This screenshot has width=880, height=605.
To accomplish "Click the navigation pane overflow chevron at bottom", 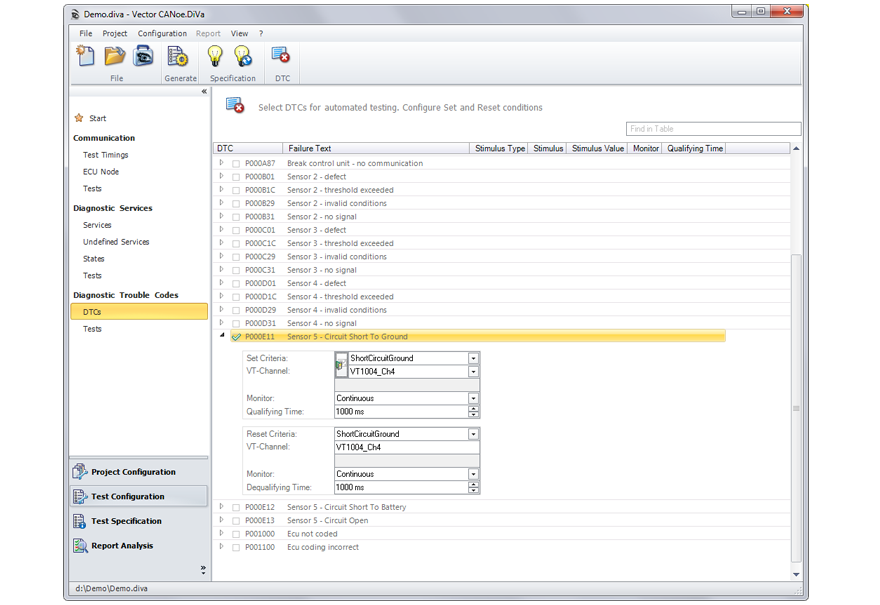I will tap(203, 570).
